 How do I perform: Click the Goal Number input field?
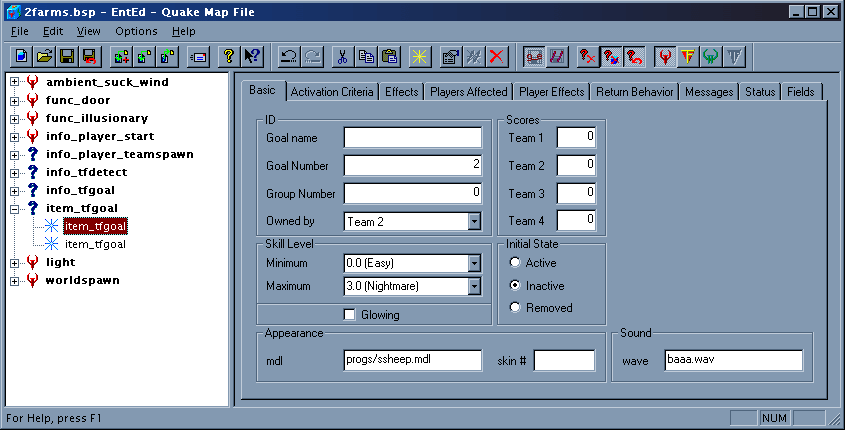coord(413,165)
